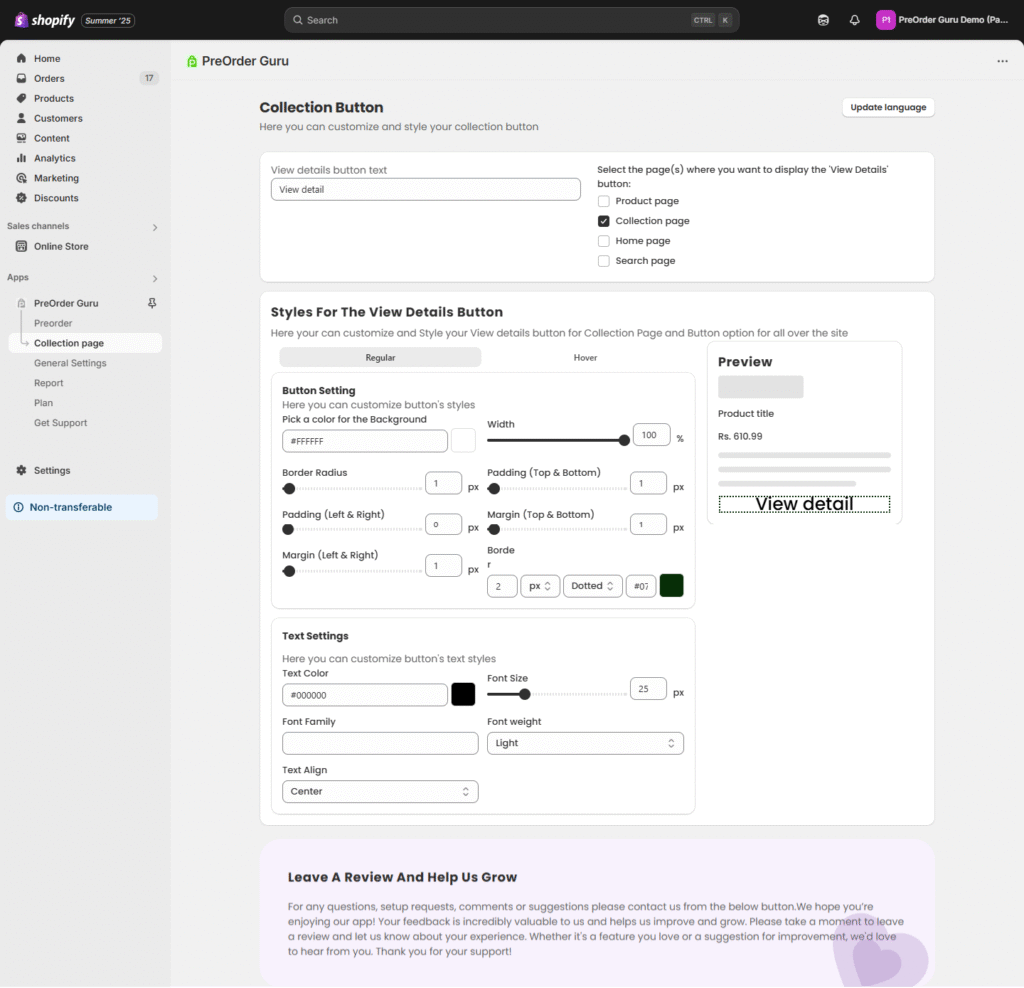Click the notification bell icon

pyautogui.click(x=854, y=20)
